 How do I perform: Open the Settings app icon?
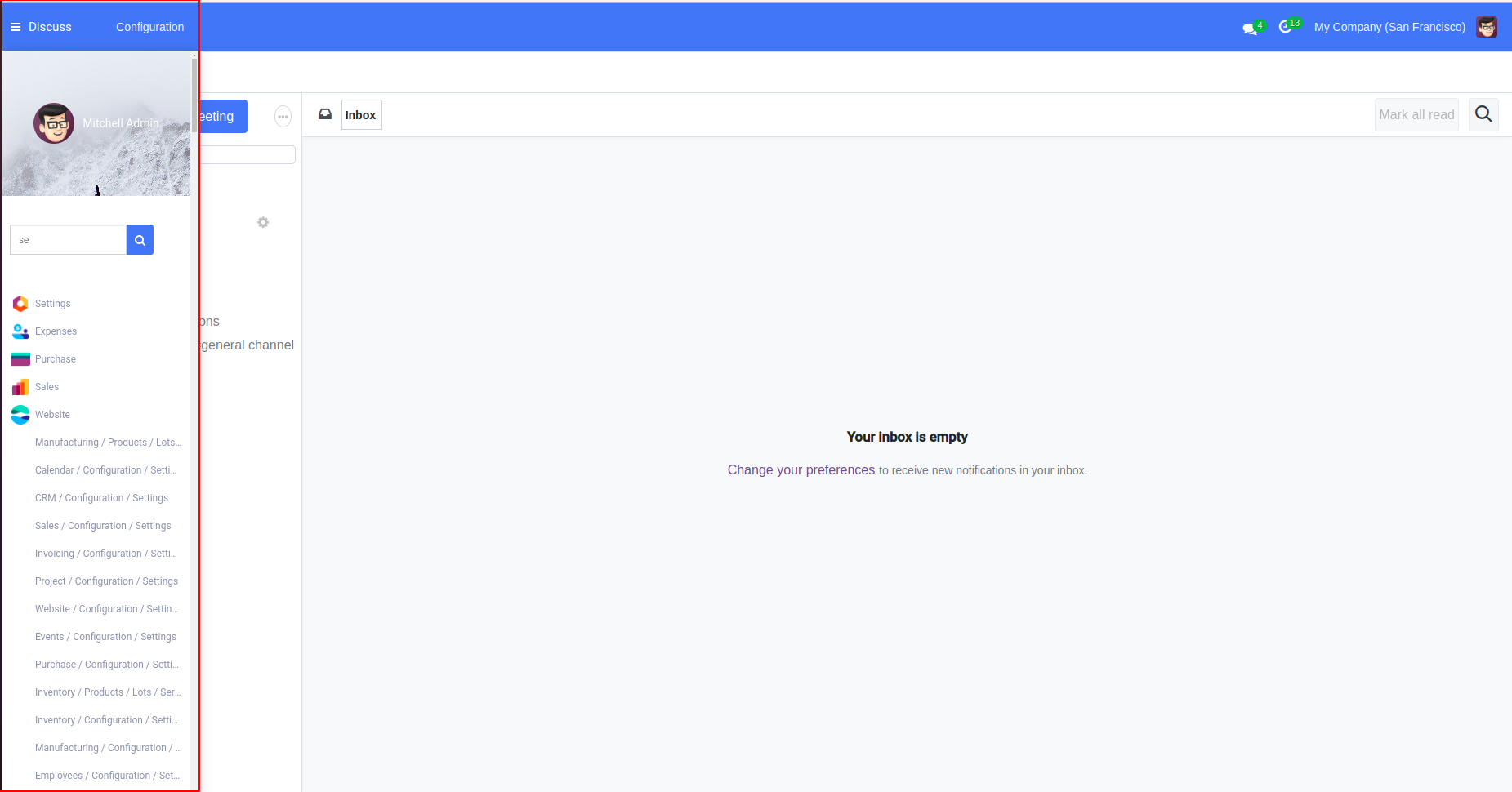tap(20, 304)
